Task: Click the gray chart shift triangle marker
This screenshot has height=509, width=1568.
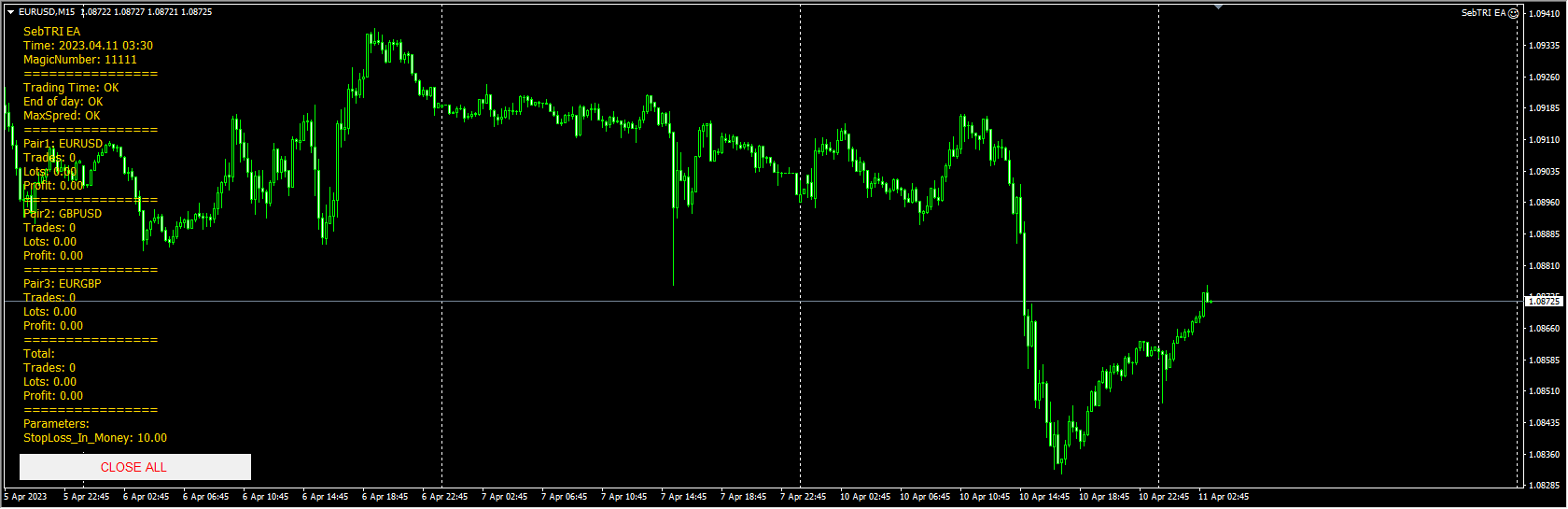Action: [1218, 7]
